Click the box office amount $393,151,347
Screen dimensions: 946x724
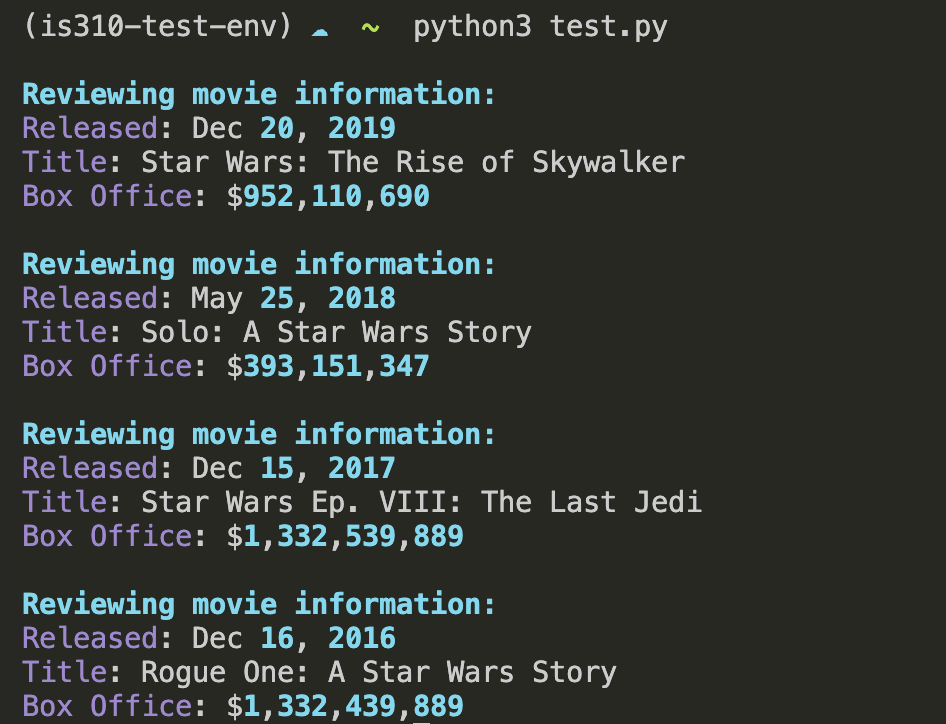[329, 366]
